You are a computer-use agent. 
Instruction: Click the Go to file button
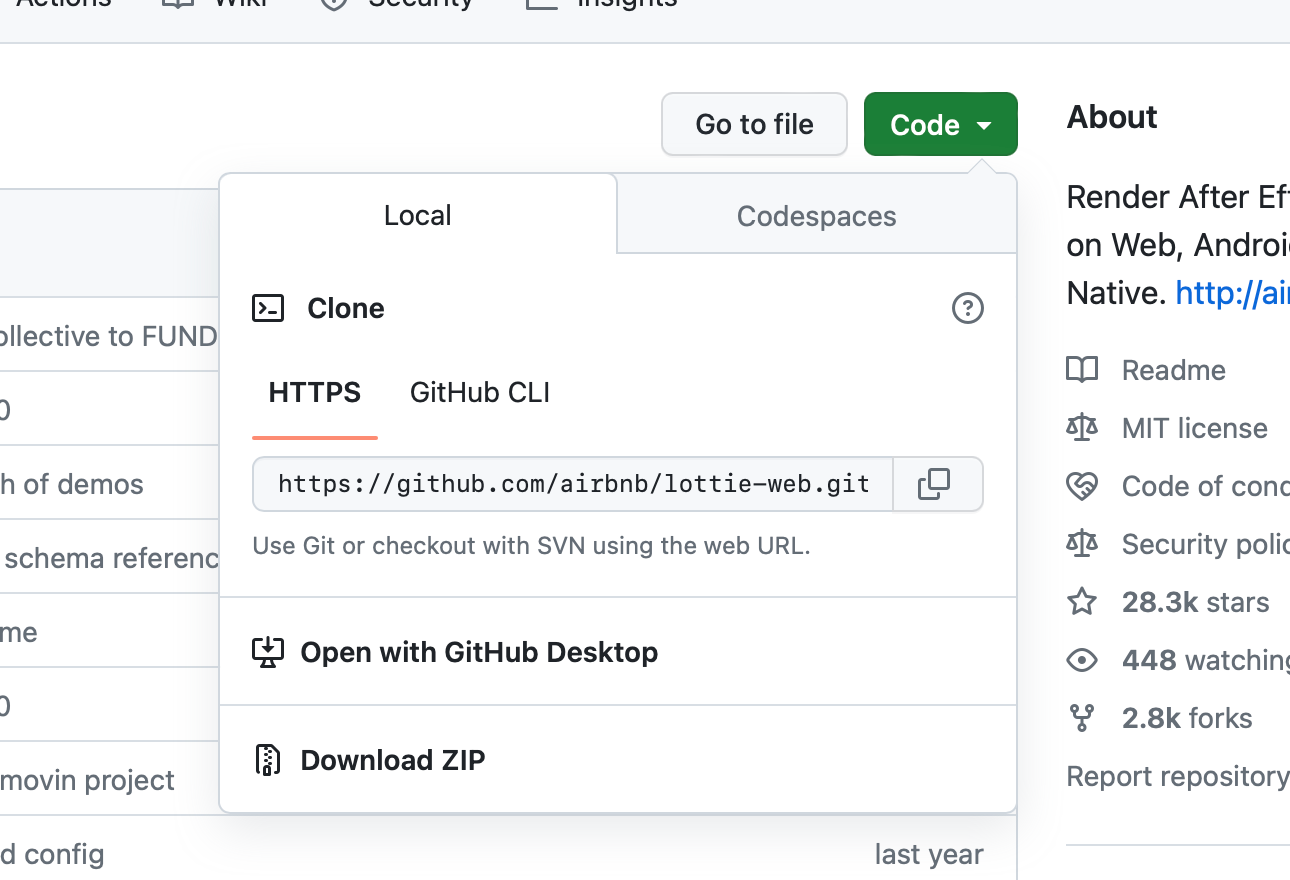[755, 124]
